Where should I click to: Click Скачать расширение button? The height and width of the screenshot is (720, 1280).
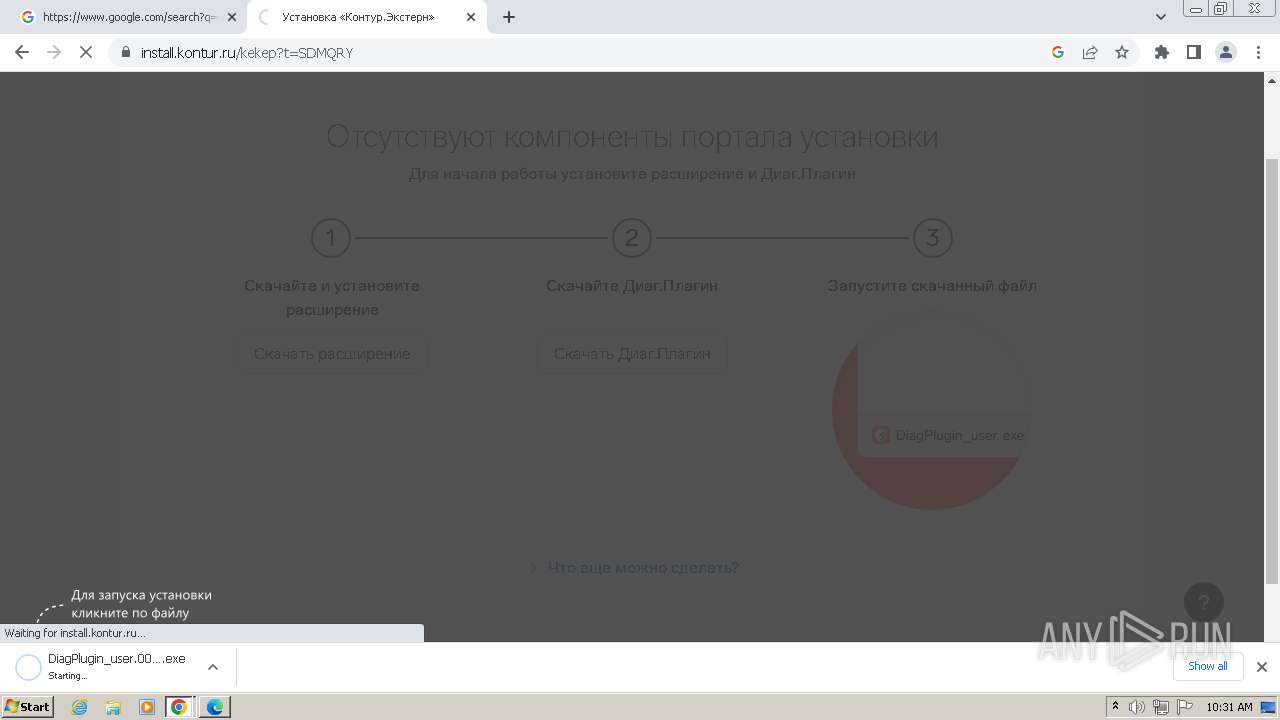[x=332, y=354]
